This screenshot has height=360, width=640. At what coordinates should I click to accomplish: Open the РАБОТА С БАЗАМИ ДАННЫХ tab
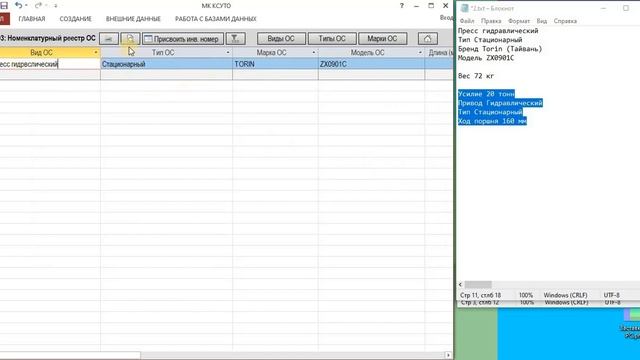(216, 19)
